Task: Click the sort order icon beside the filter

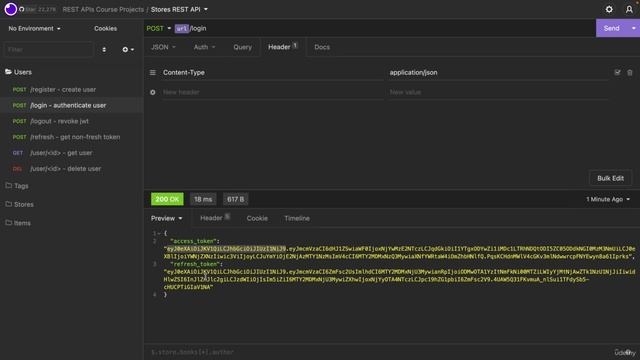Action: (104, 49)
